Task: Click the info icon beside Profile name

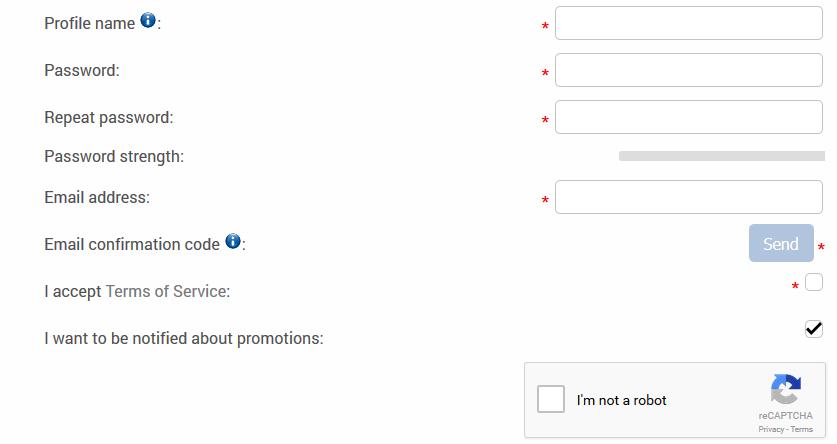Action: [148, 20]
